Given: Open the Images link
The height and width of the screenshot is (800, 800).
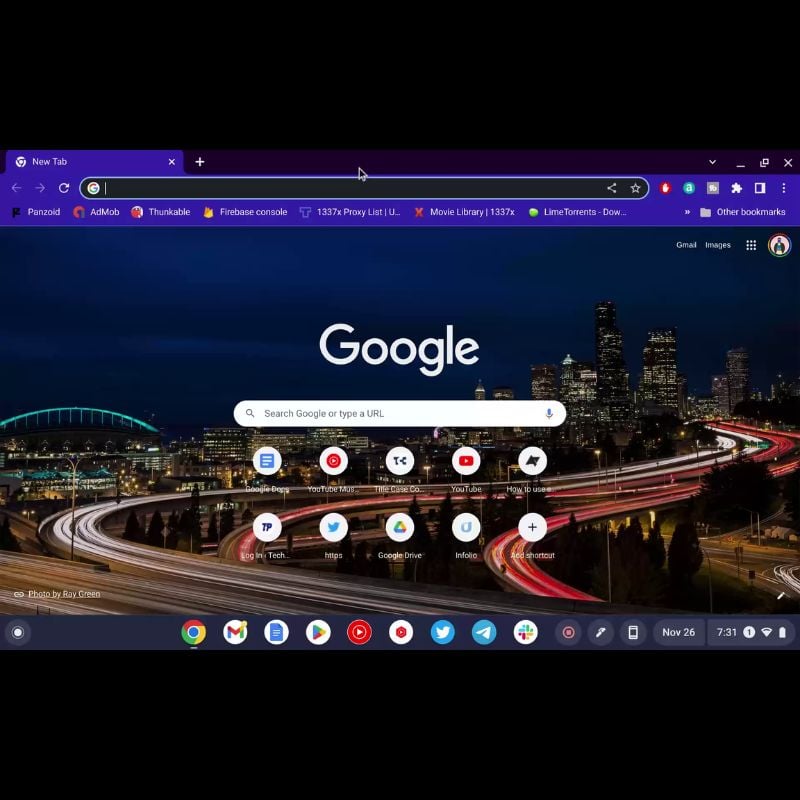Looking at the screenshot, I should 718,245.
